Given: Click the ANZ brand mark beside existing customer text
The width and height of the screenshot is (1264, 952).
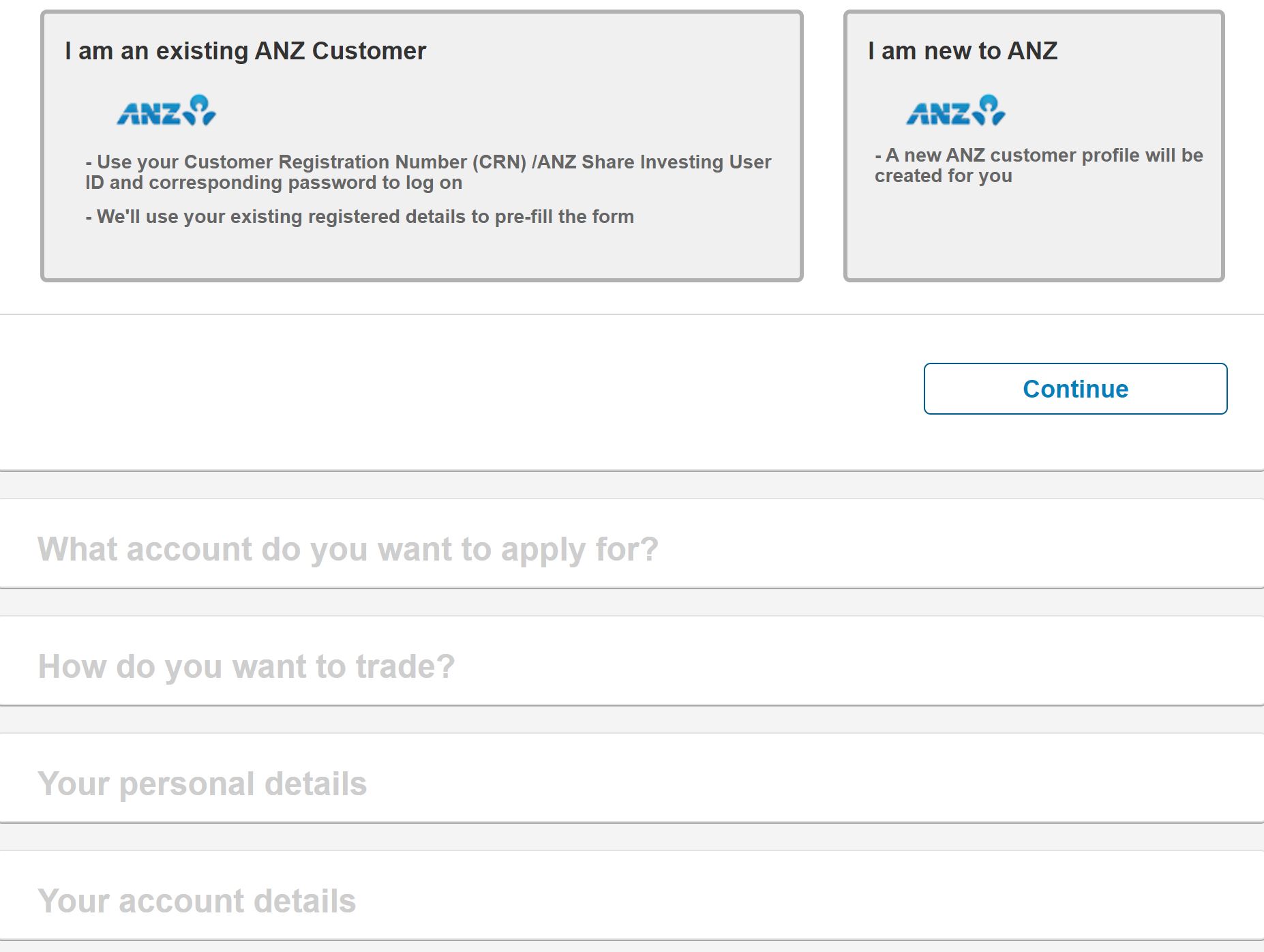Looking at the screenshot, I should click(x=166, y=110).
